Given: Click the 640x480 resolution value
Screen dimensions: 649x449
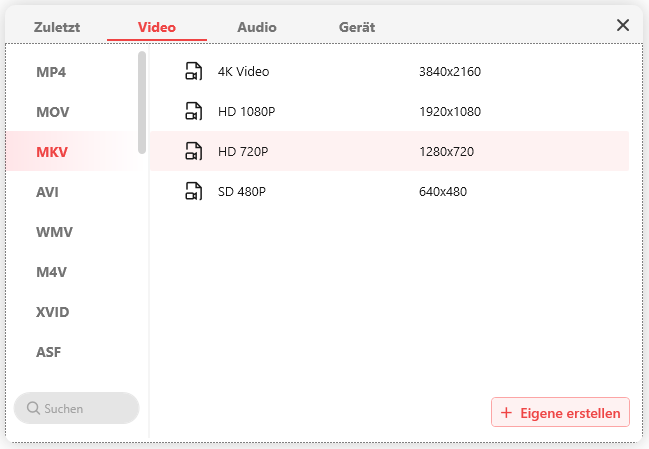Looking at the screenshot, I should pos(443,192).
